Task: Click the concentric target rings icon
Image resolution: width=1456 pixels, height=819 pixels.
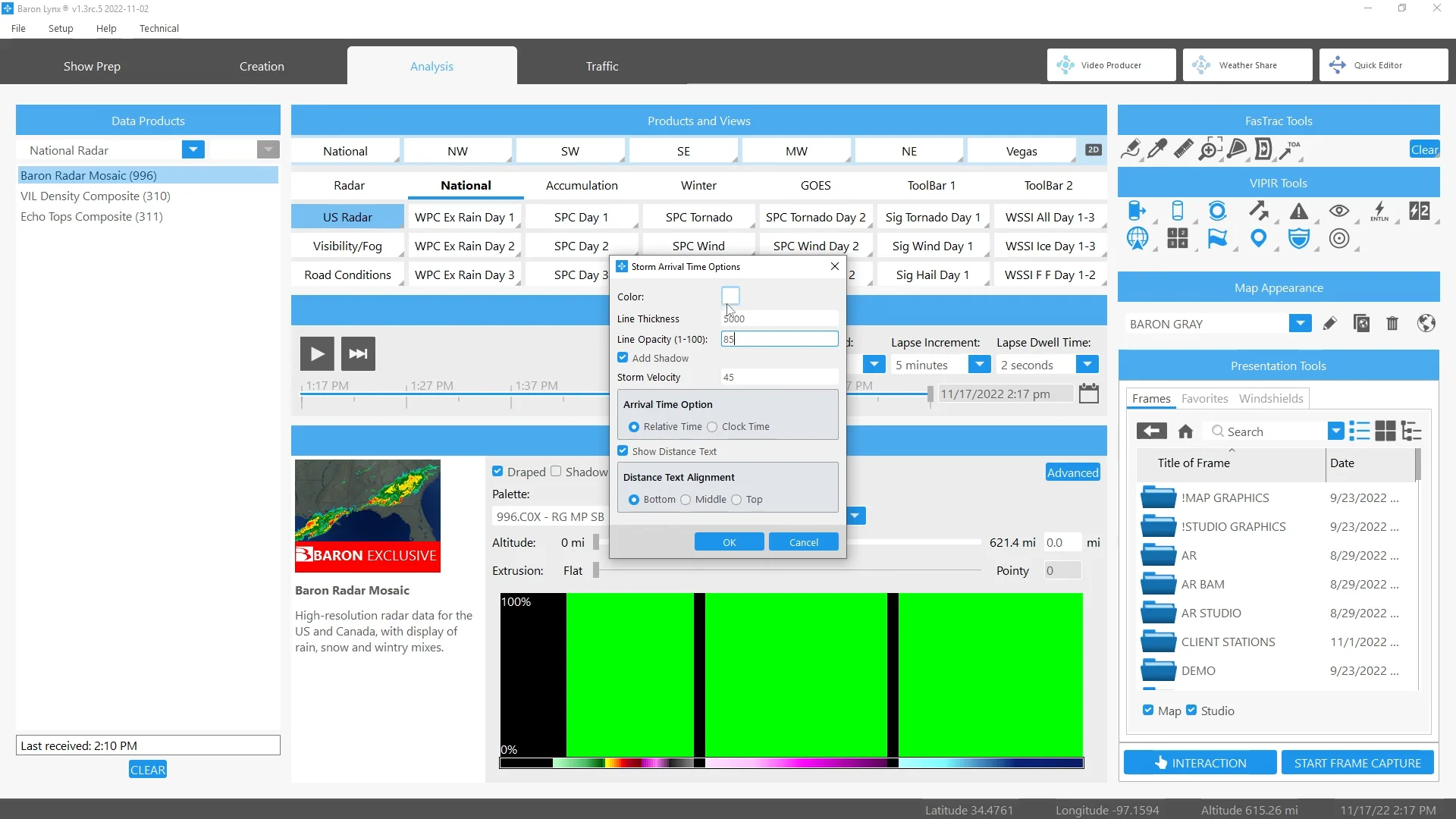Action: coord(1339,238)
